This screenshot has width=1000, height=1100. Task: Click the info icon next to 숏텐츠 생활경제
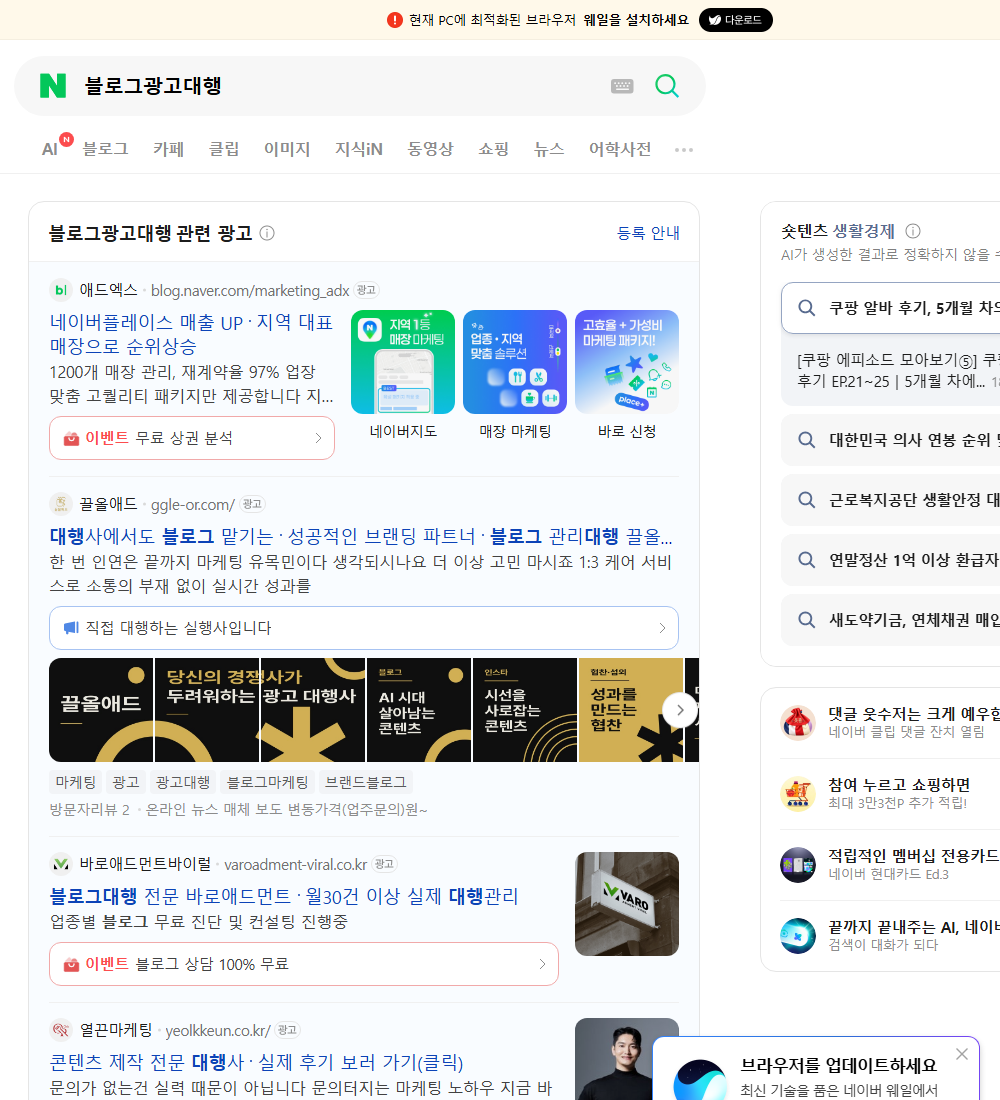click(x=913, y=231)
